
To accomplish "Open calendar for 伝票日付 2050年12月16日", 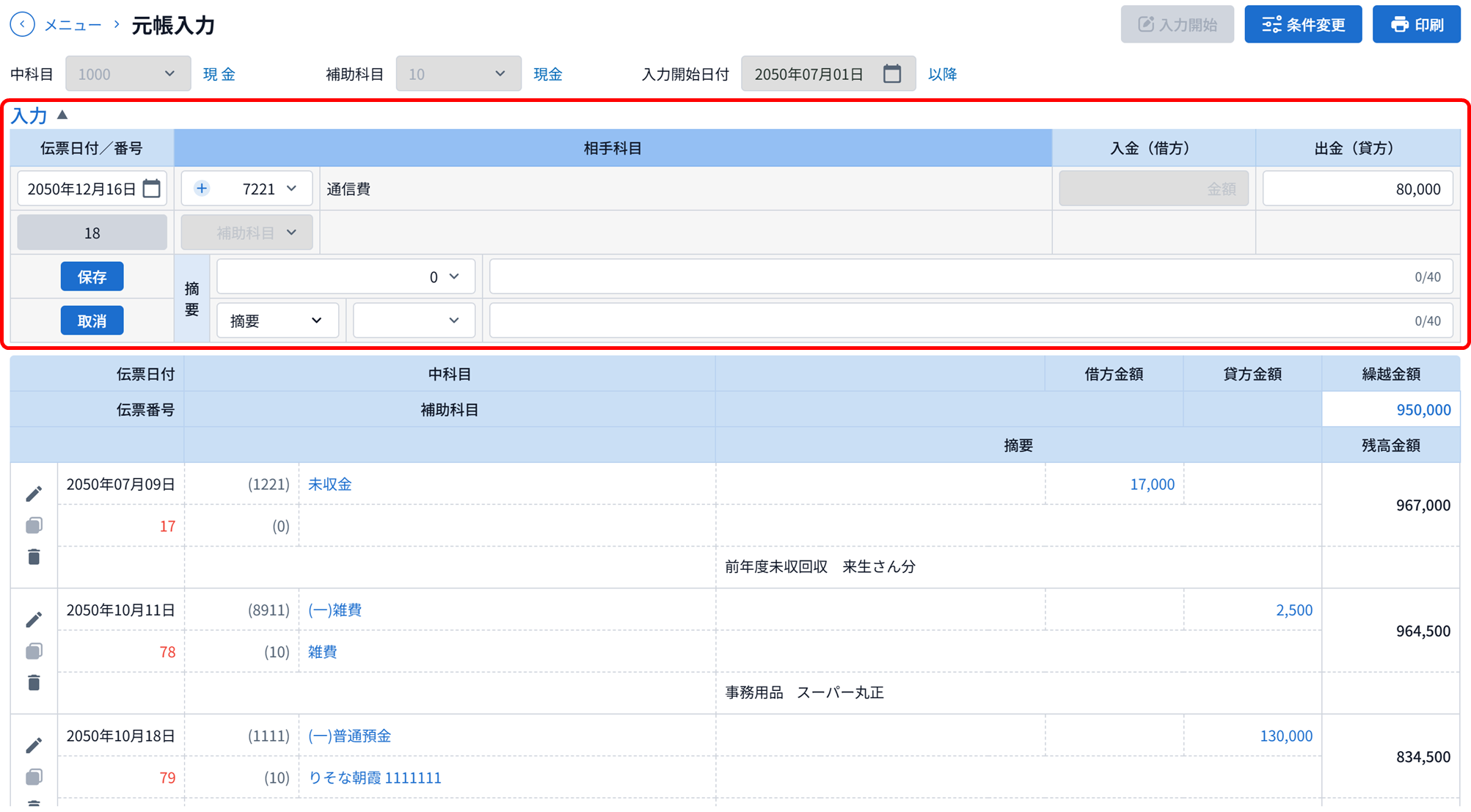I will point(152,189).
